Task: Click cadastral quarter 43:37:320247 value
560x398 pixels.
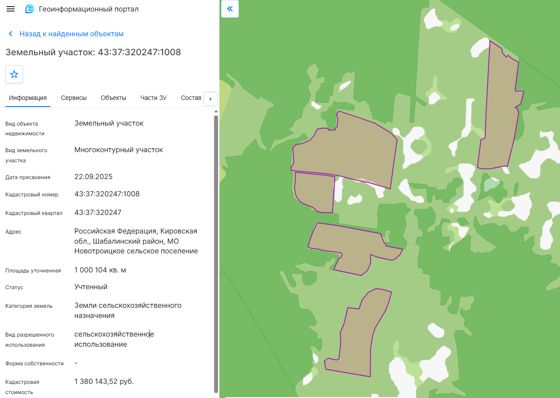Action: point(98,212)
